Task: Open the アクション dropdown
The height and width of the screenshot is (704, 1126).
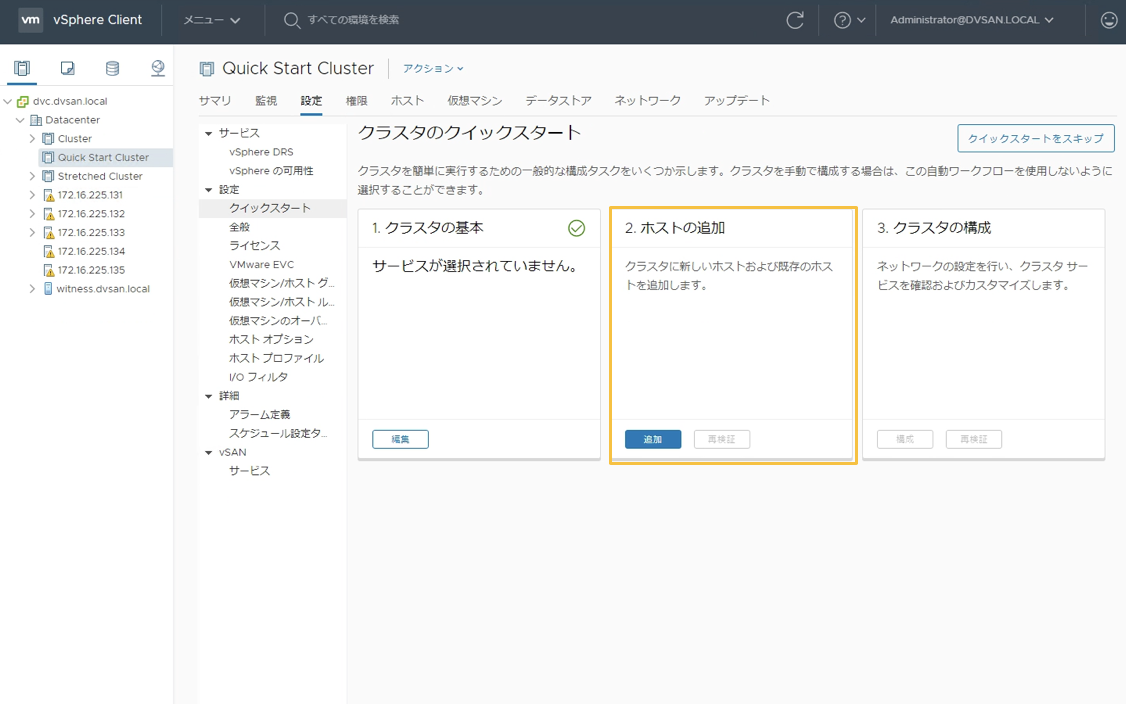Action: [433, 68]
